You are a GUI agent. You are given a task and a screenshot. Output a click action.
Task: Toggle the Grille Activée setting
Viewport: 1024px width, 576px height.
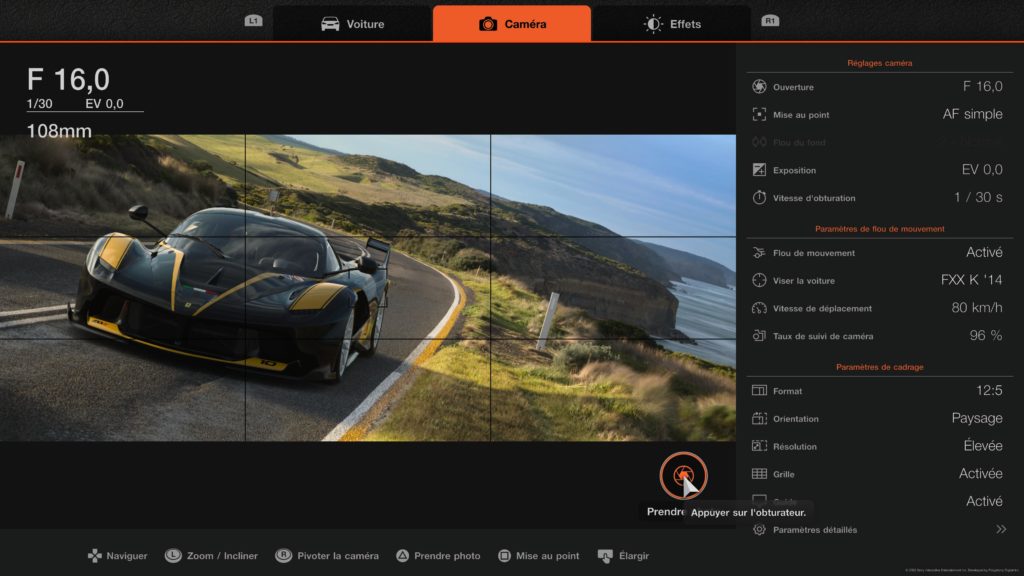[980, 473]
